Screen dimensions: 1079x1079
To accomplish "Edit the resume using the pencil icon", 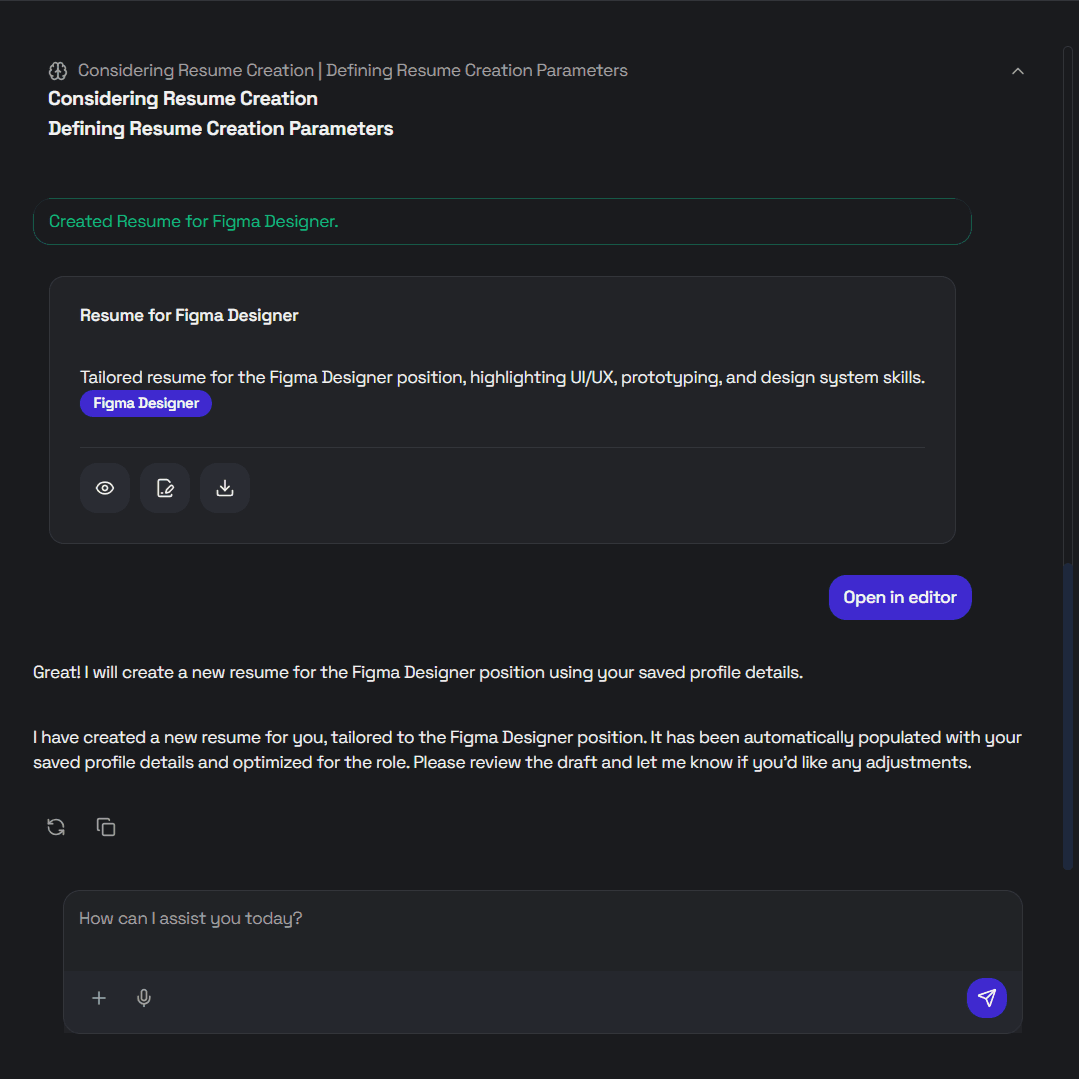I will point(165,488).
